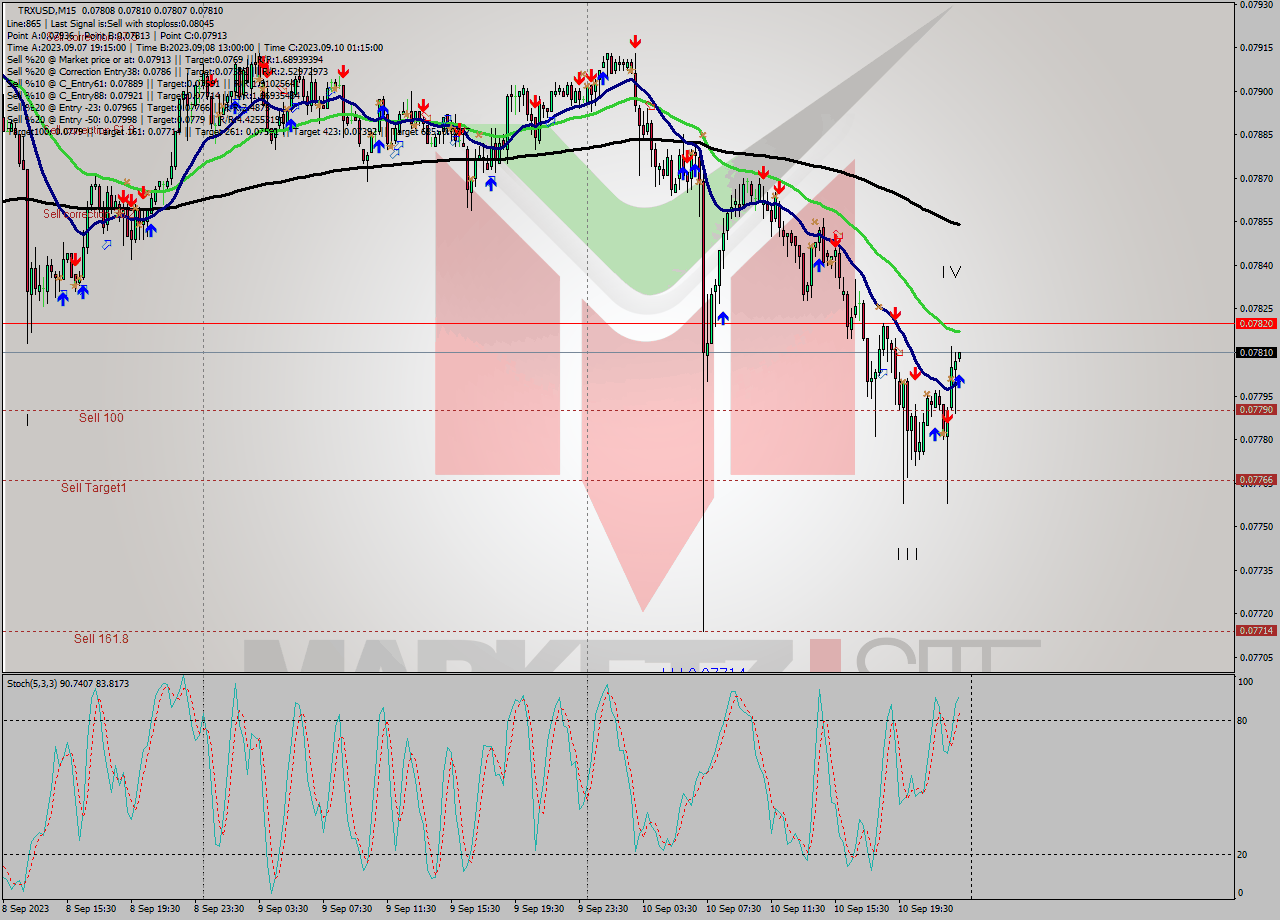This screenshot has width=1280, height=920.
Task: Click the '9 Sep 11:30' time axis label
Action: [410, 909]
